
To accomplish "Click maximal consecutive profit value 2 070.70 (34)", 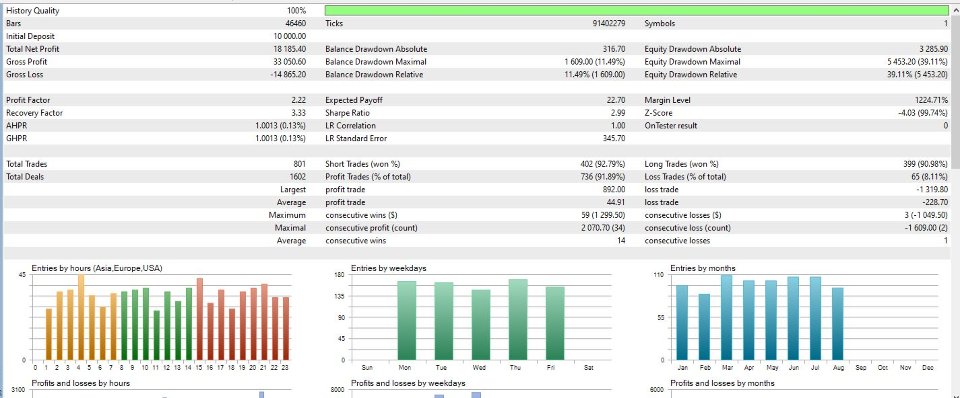I will [603, 228].
